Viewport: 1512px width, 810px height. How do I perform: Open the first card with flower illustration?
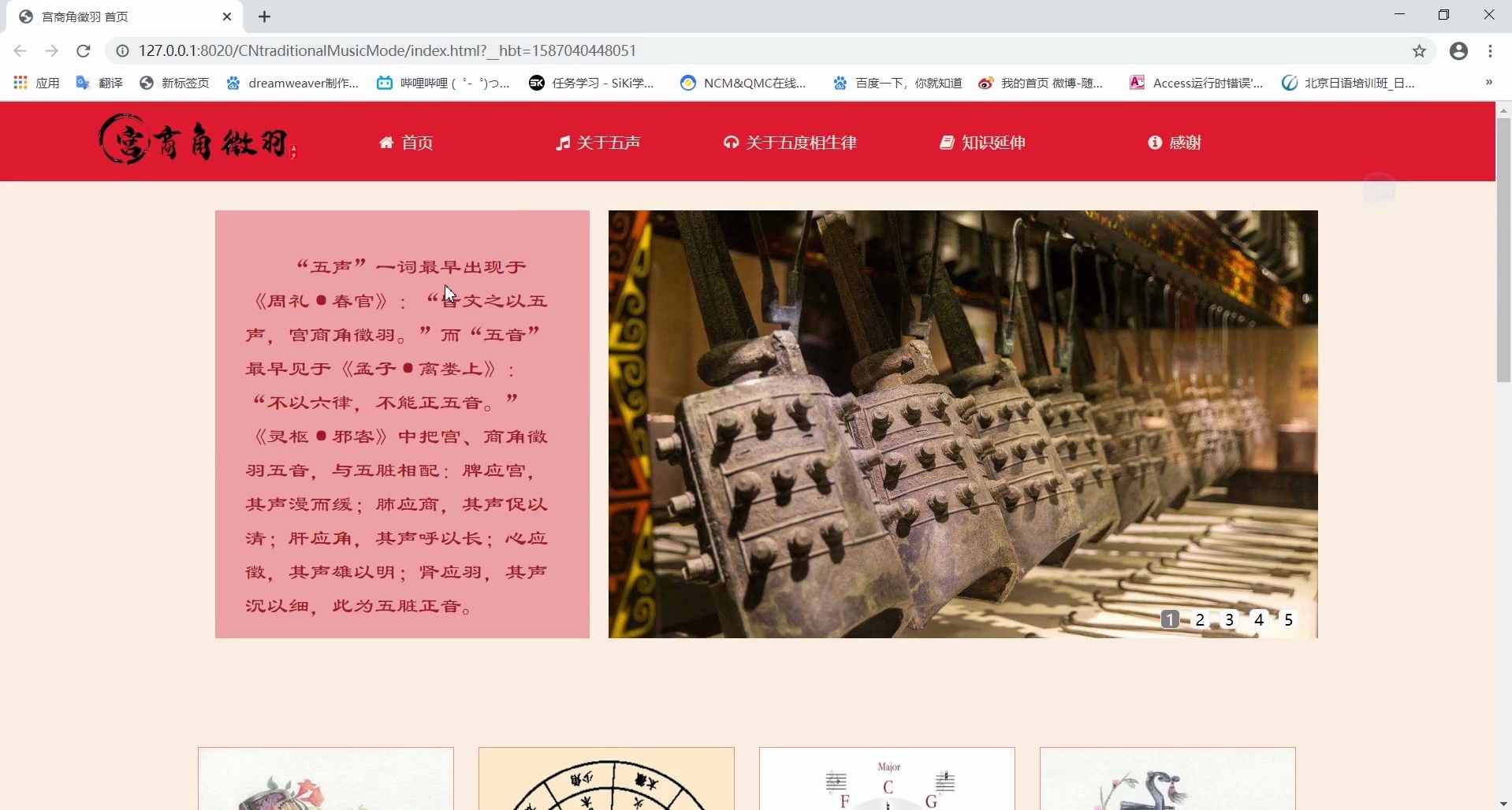(x=326, y=778)
